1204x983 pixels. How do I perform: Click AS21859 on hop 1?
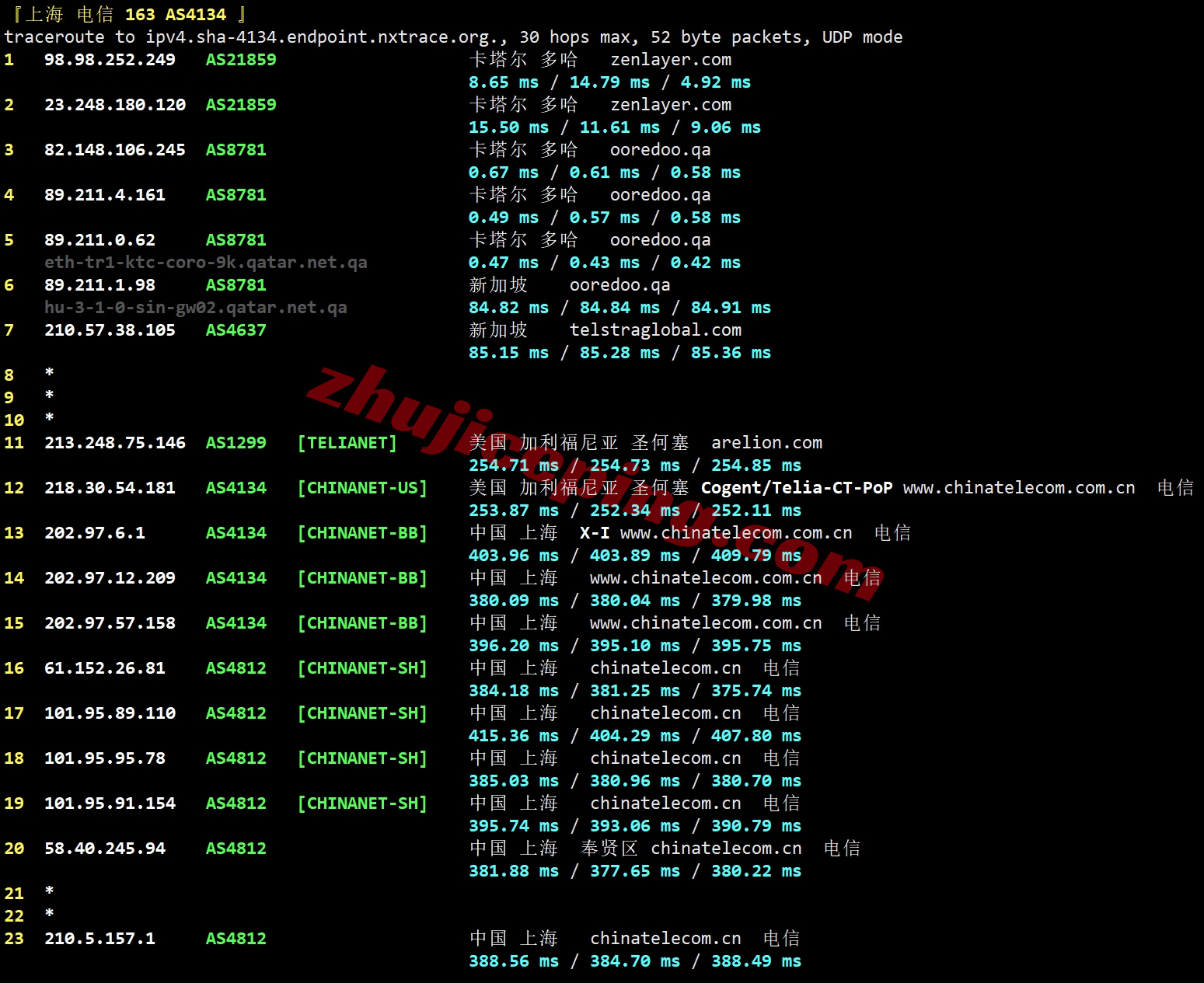point(241,60)
